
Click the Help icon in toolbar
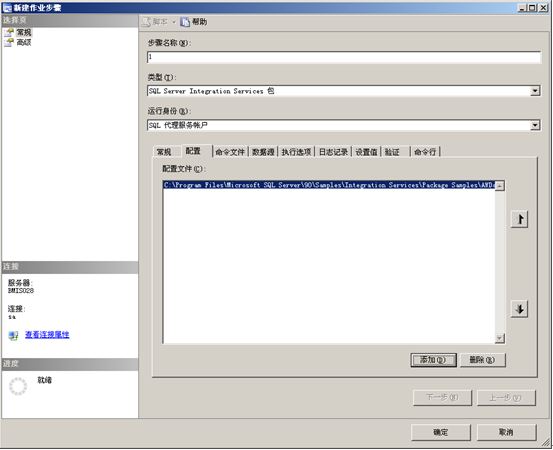coord(185,22)
